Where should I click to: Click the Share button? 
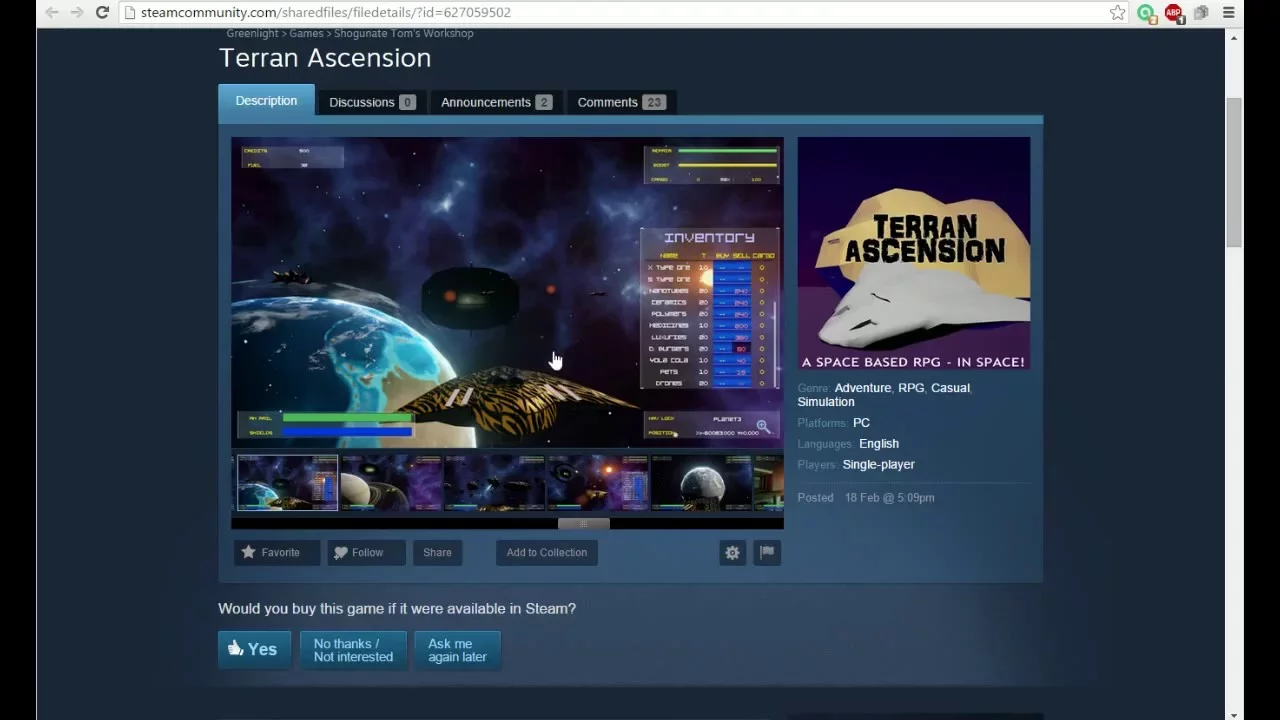point(437,552)
